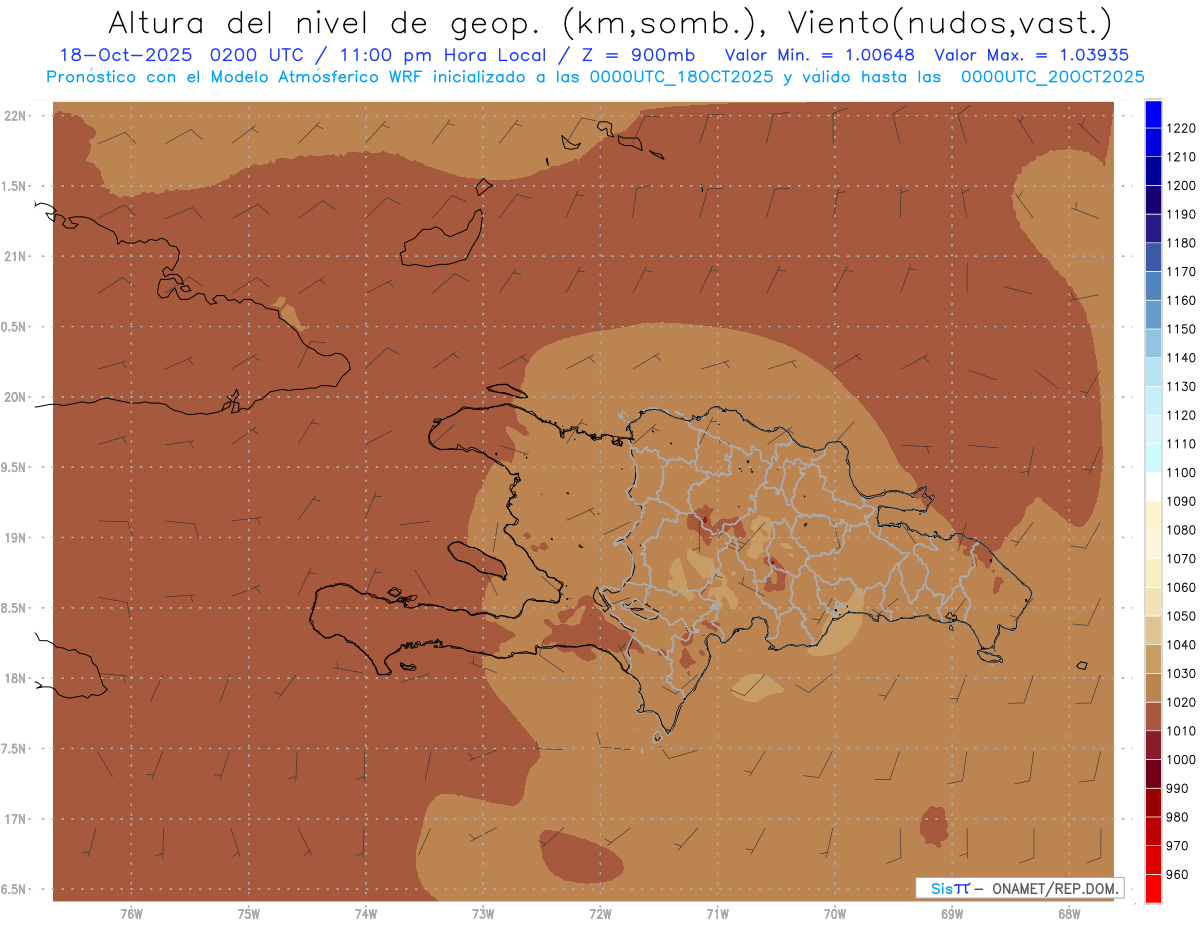Click the '1090' color bar value
The height and width of the screenshot is (927, 1200).
1181,501
